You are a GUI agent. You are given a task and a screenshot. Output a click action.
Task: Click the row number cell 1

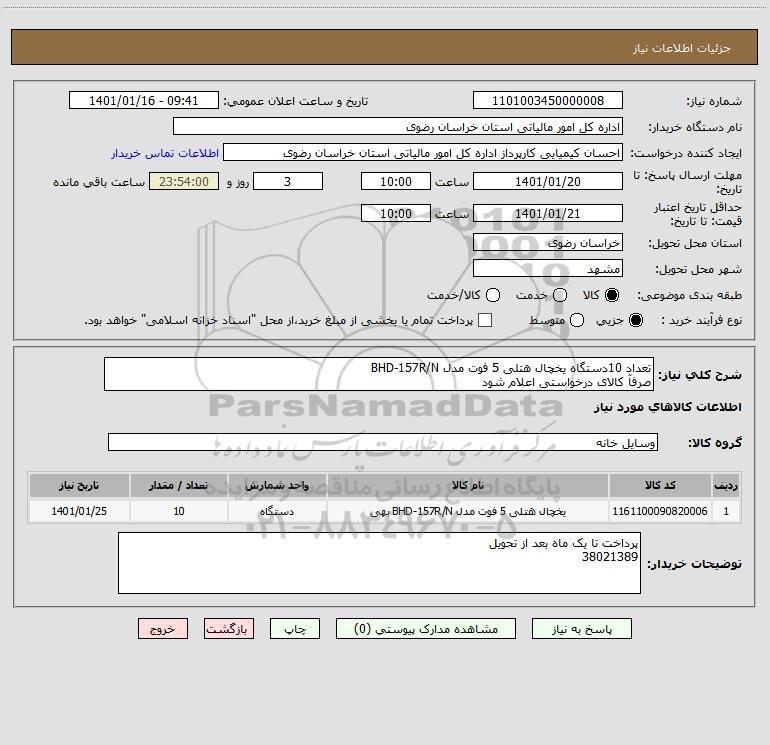(x=726, y=511)
